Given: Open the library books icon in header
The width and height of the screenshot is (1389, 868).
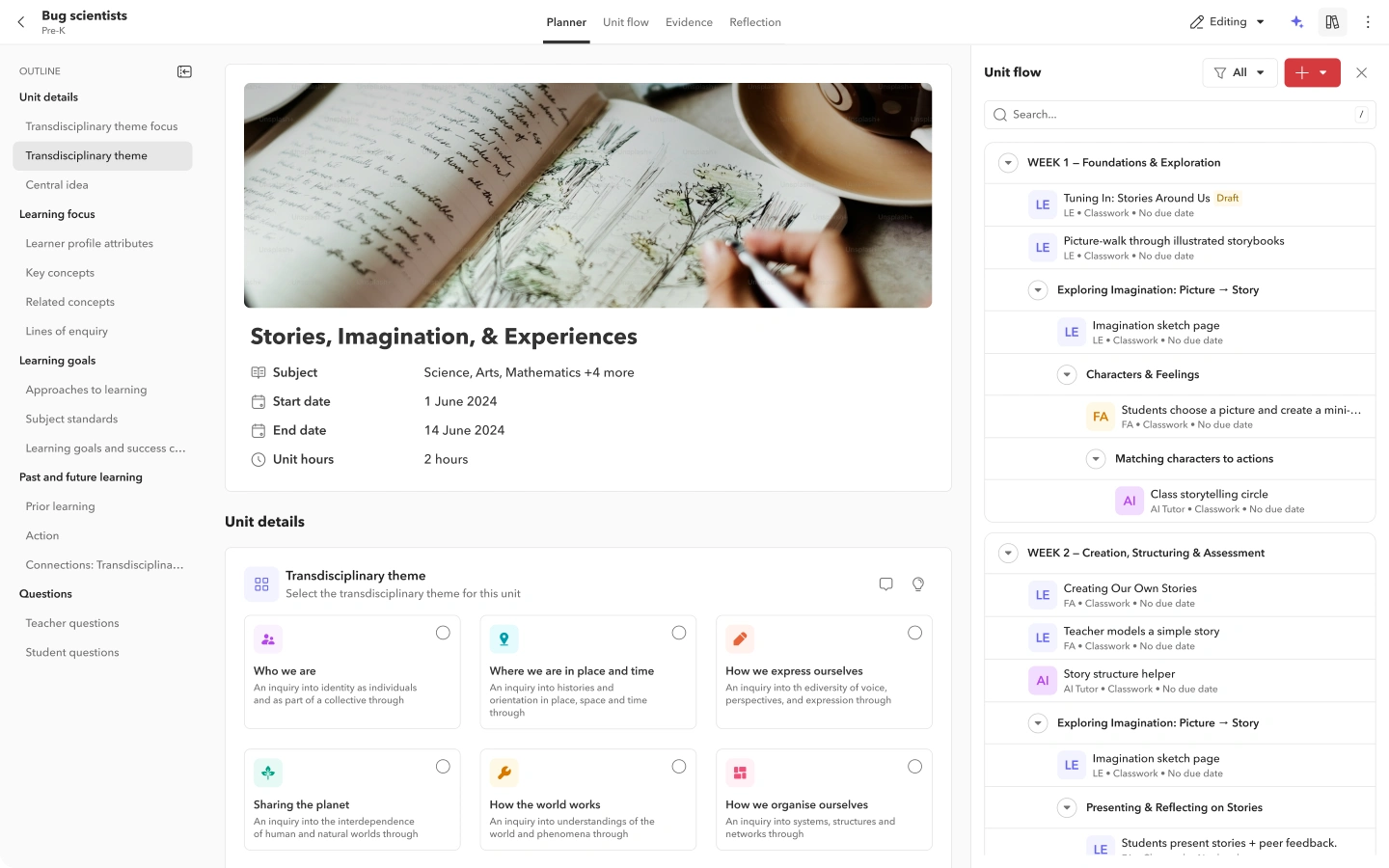Looking at the screenshot, I should click(x=1332, y=22).
